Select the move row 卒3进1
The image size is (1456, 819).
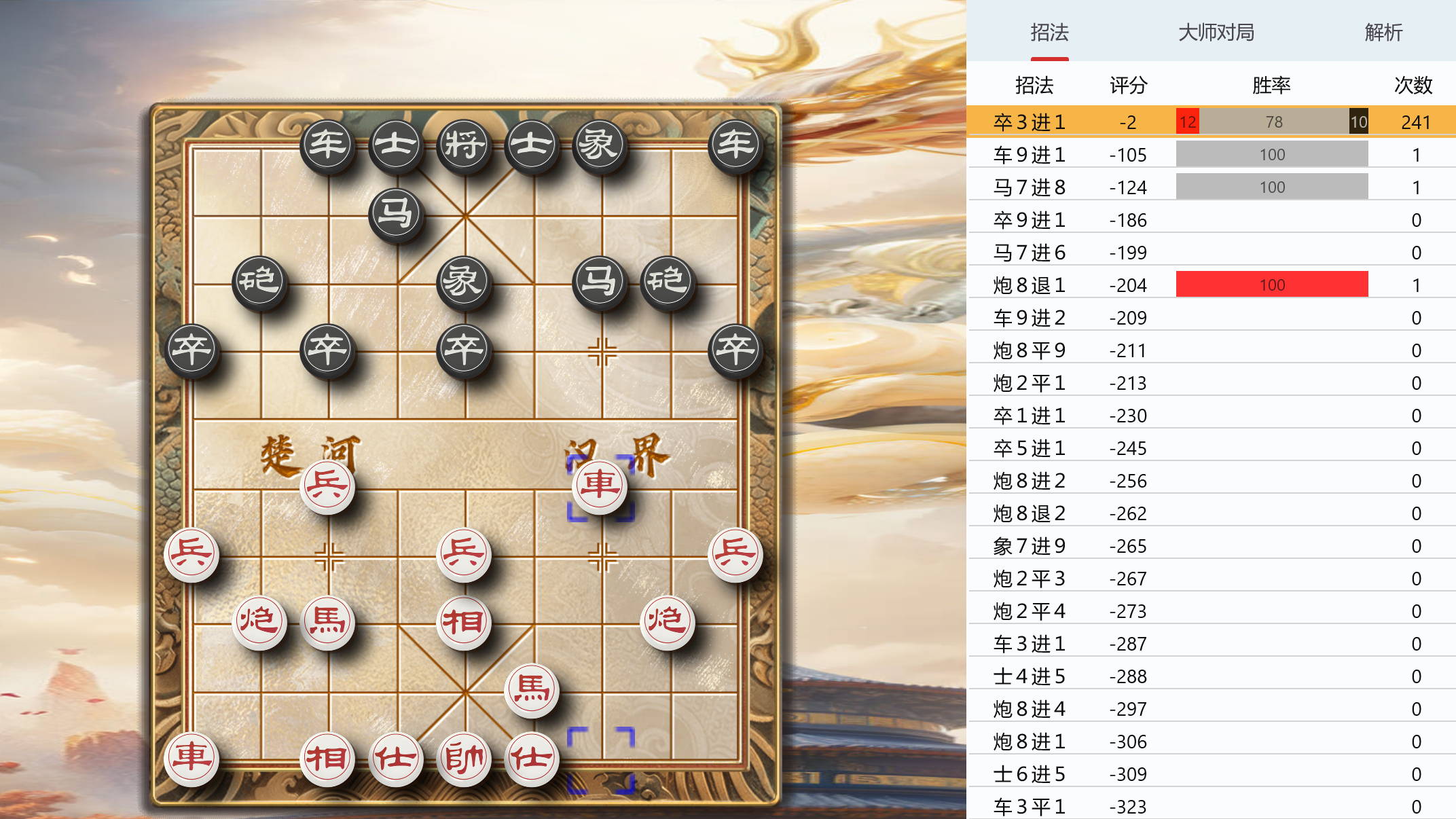1212,122
